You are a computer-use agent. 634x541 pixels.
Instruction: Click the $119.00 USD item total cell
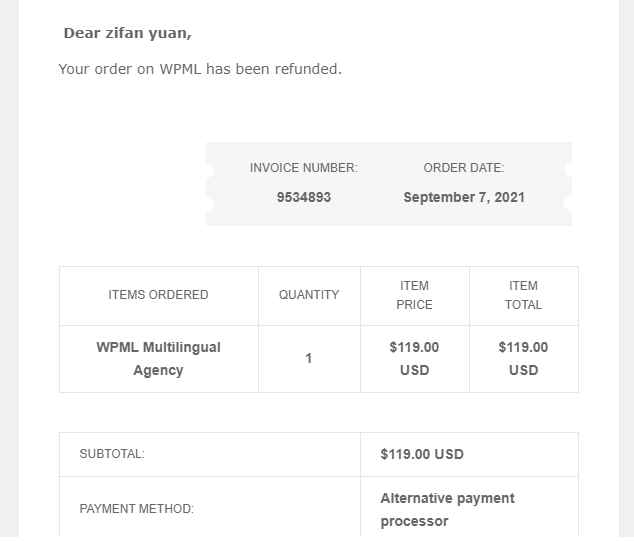[523, 358]
